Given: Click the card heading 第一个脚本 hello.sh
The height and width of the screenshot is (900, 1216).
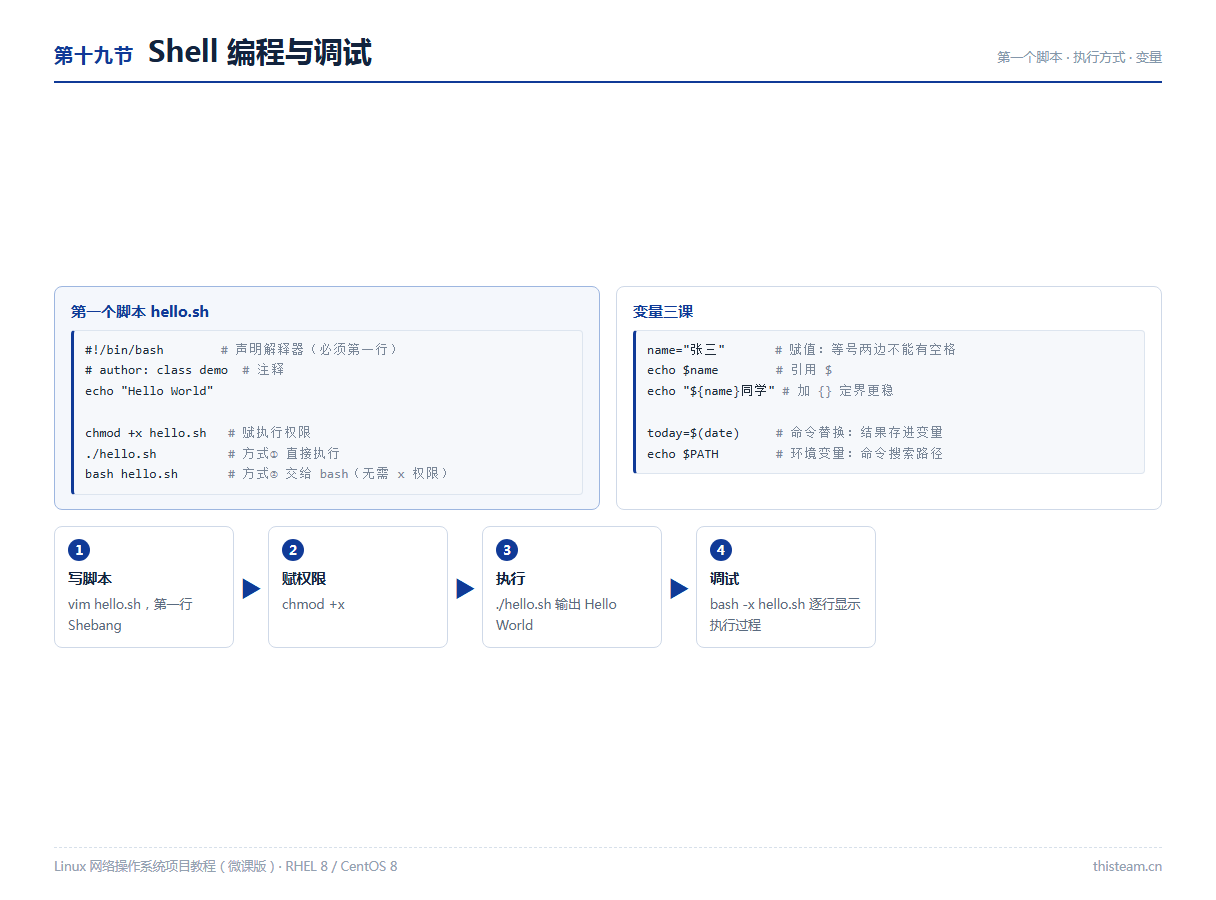Looking at the screenshot, I should pos(140,312).
